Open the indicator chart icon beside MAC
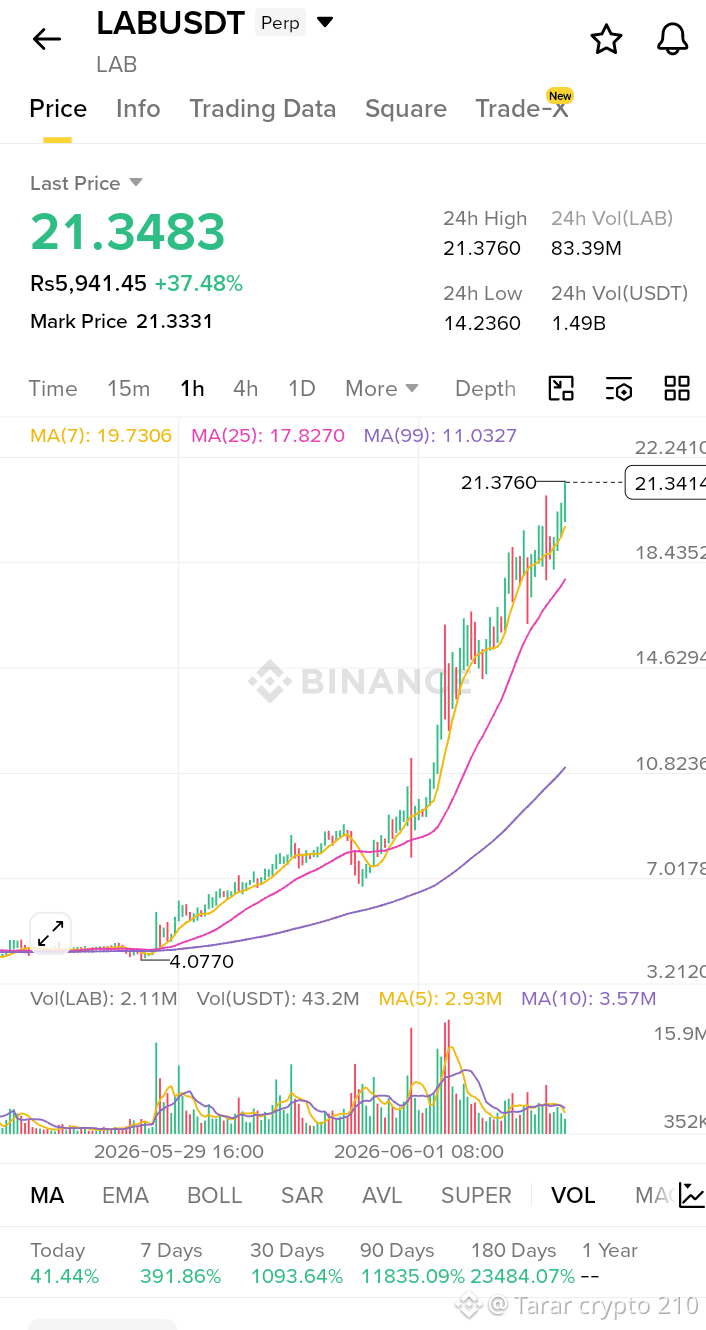Image resolution: width=706 pixels, height=1330 pixels. [691, 1195]
